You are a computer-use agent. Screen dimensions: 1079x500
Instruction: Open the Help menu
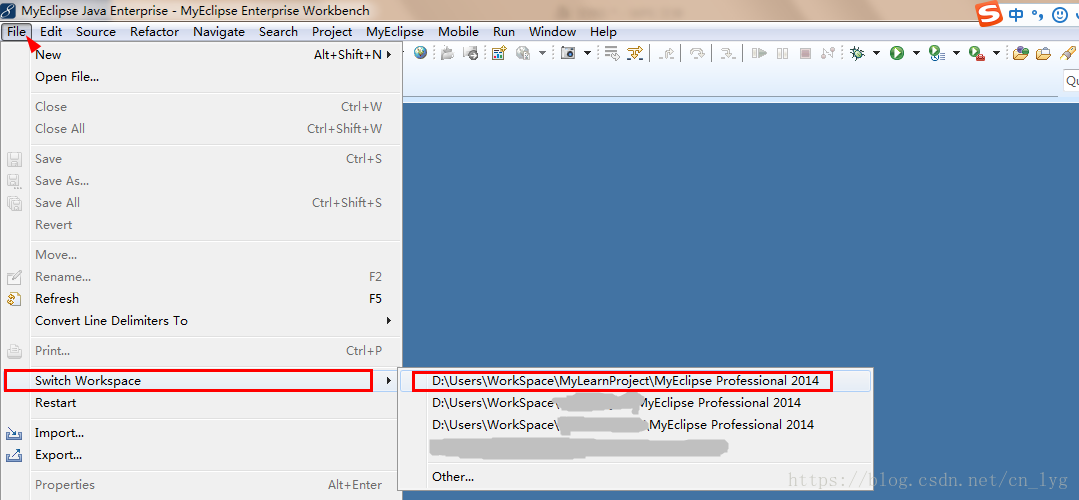point(603,32)
